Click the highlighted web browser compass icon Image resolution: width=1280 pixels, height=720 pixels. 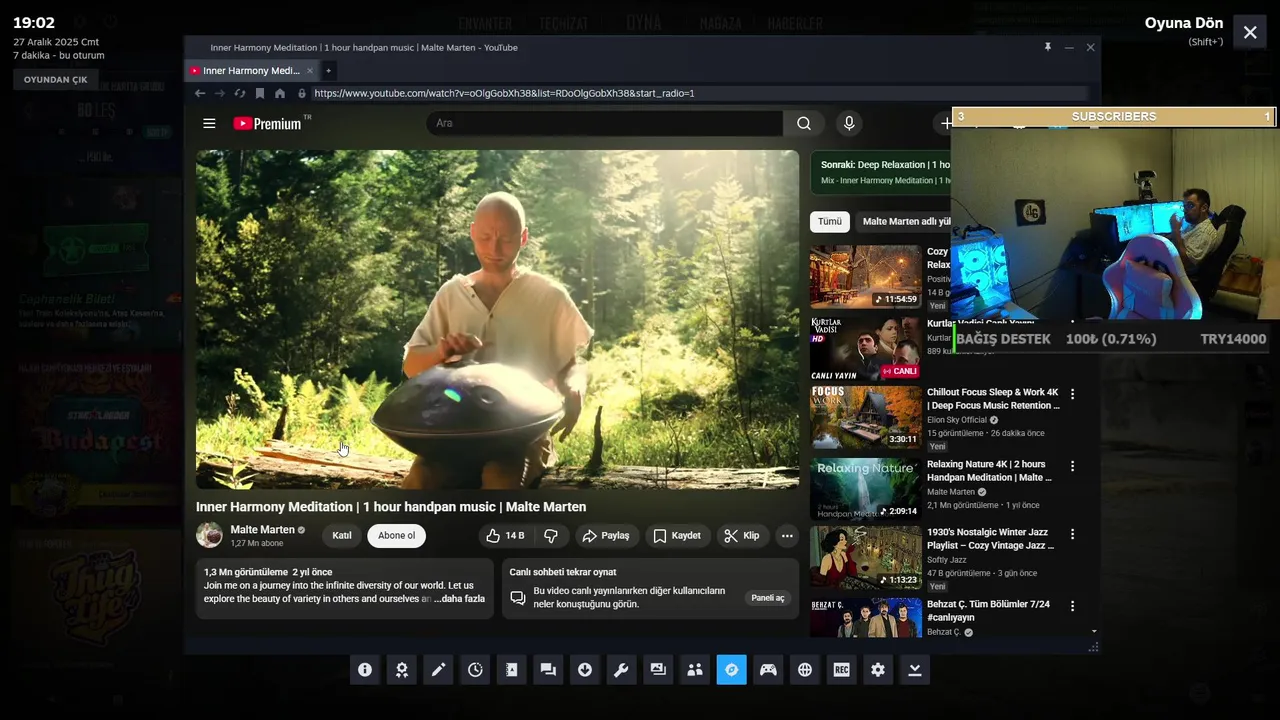(x=732, y=670)
